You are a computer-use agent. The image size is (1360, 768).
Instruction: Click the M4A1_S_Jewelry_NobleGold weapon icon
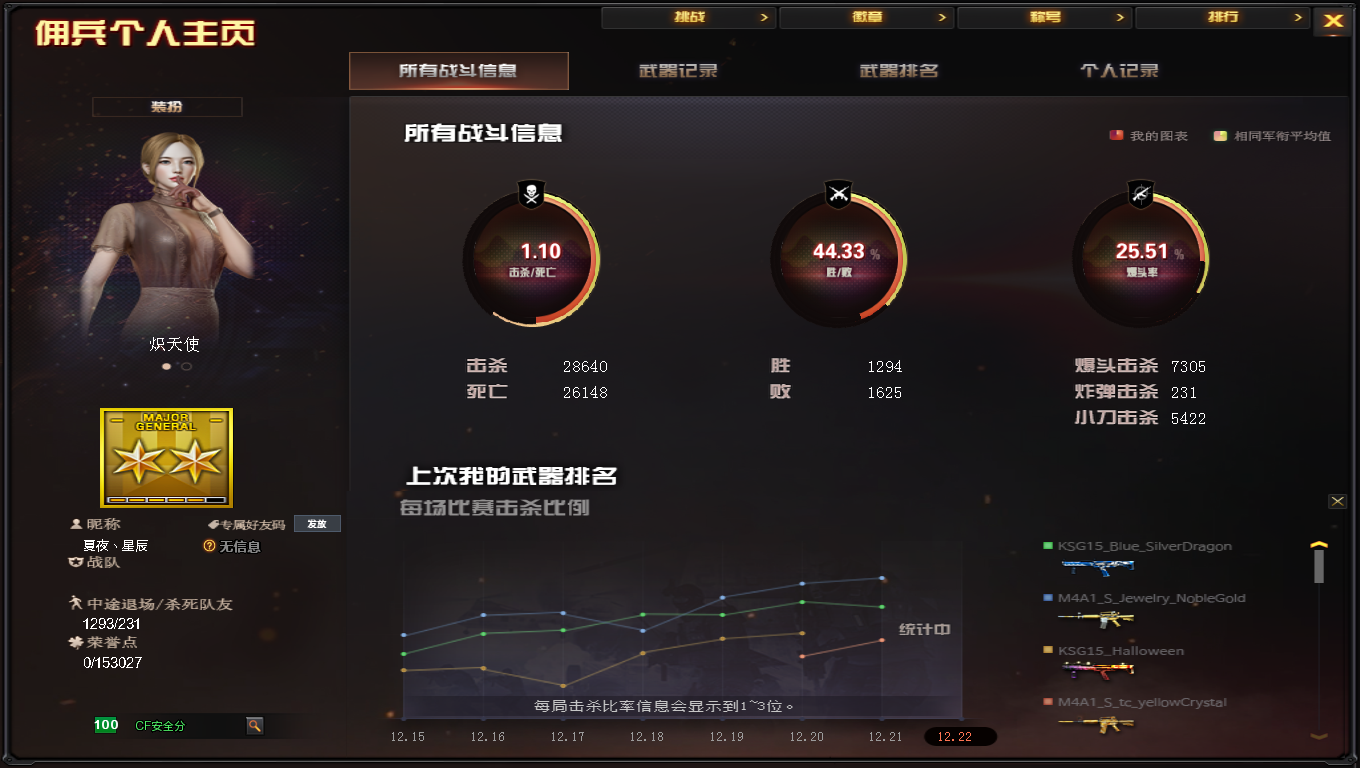click(x=1097, y=620)
